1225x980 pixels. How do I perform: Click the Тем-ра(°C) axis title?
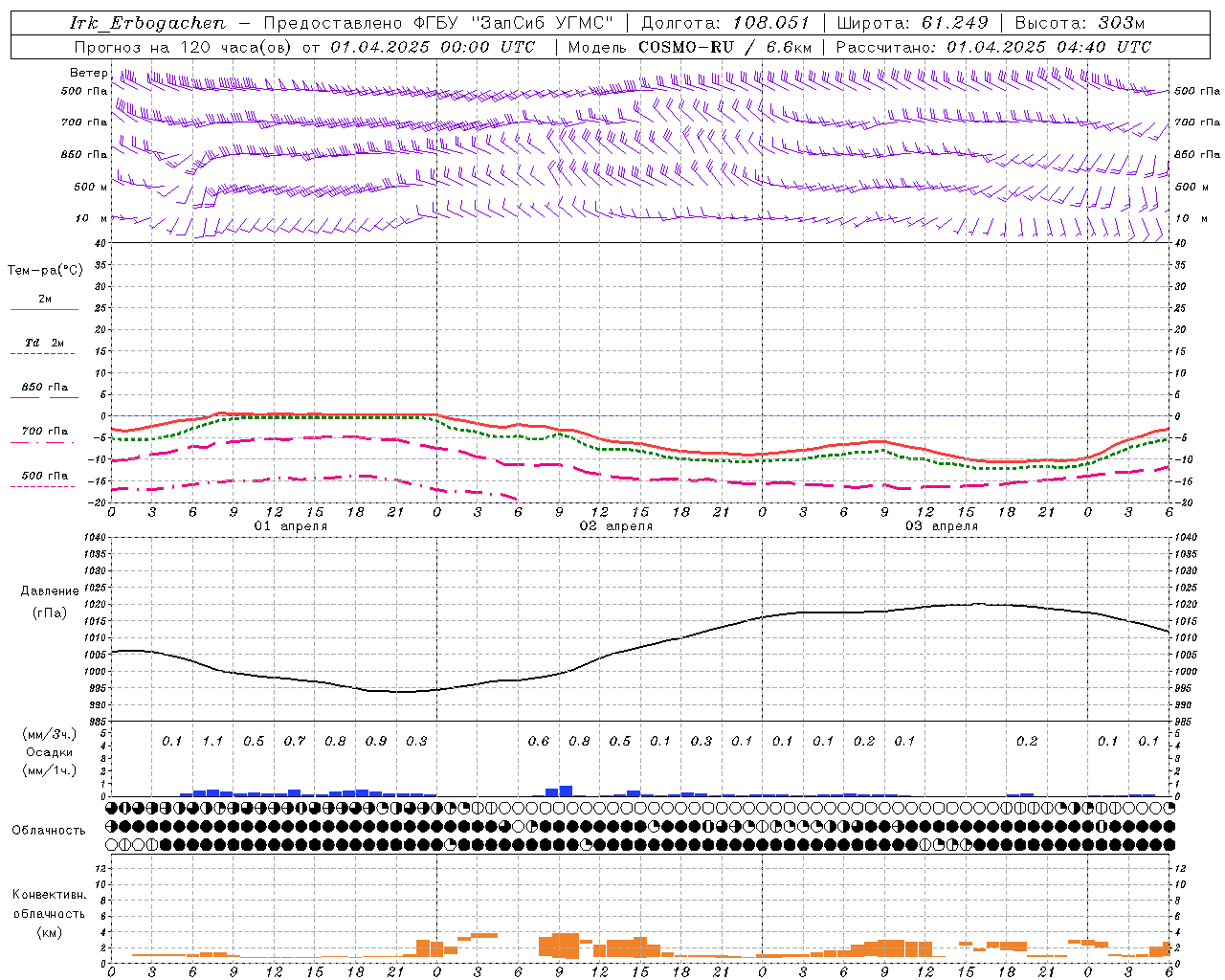tap(45, 271)
